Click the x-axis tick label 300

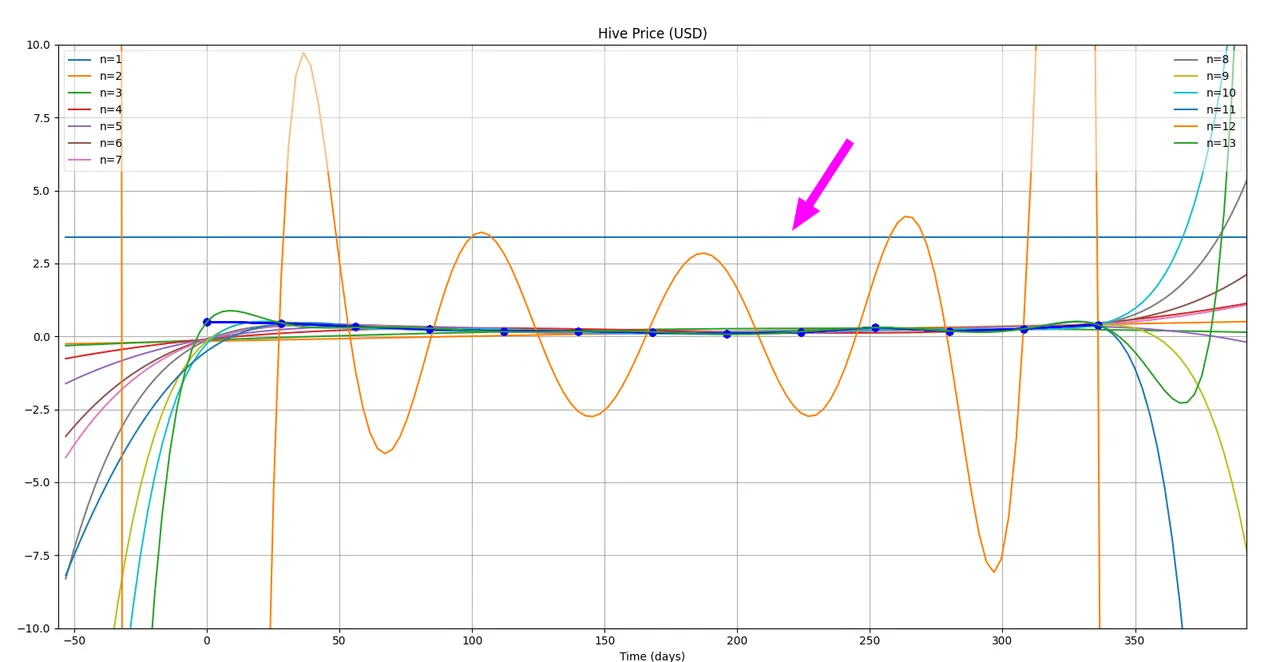coord(1002,639)
